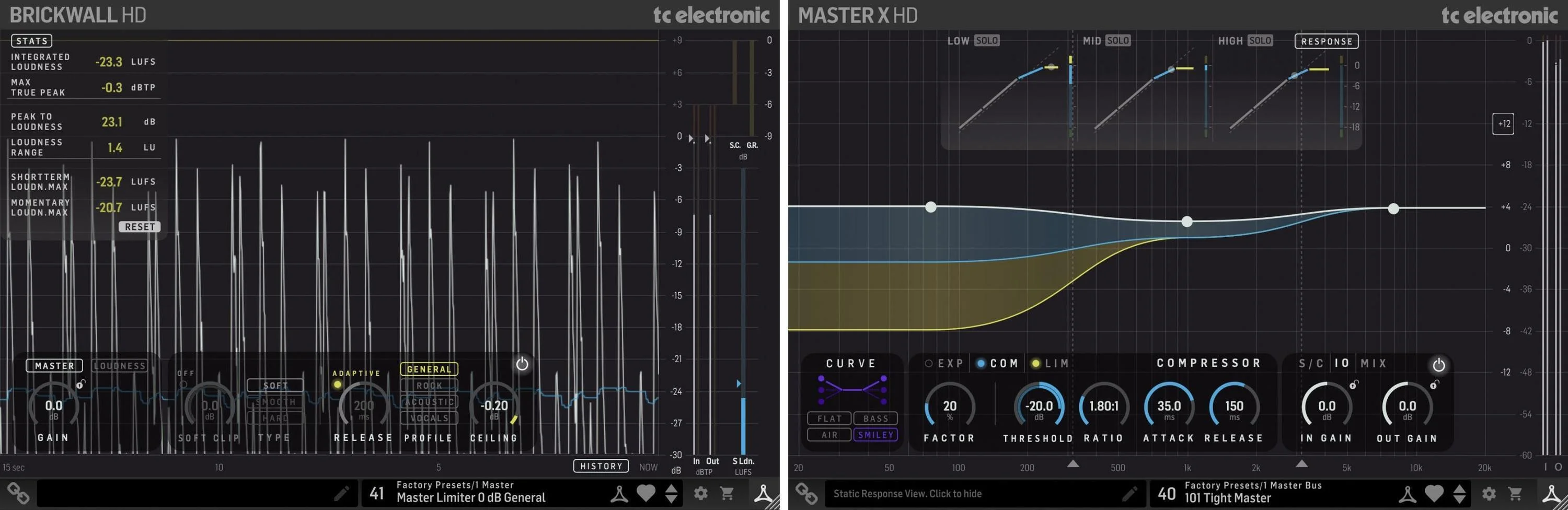Image resolution: width=1568 pixels, height=510 pixels.
Task: Click the Master X HD link chain icon
Action: tap(806, 494)
